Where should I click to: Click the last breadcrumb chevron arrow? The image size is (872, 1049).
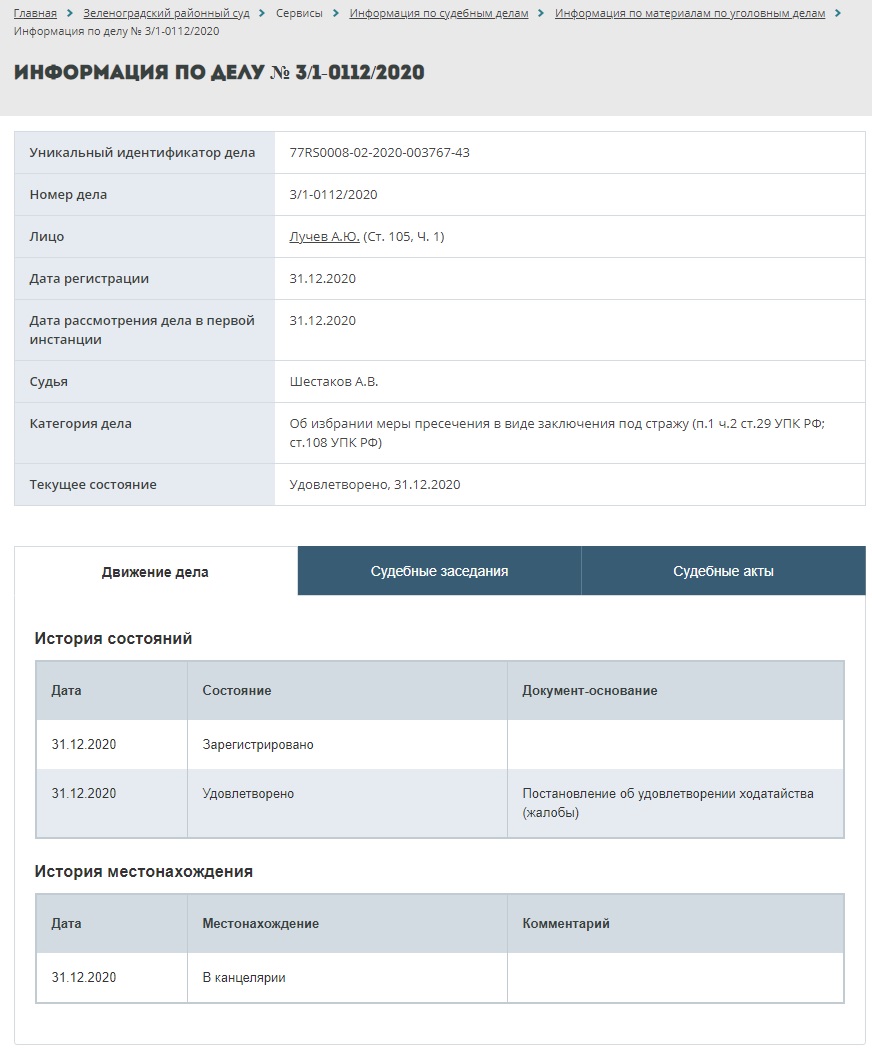(838, 13)
